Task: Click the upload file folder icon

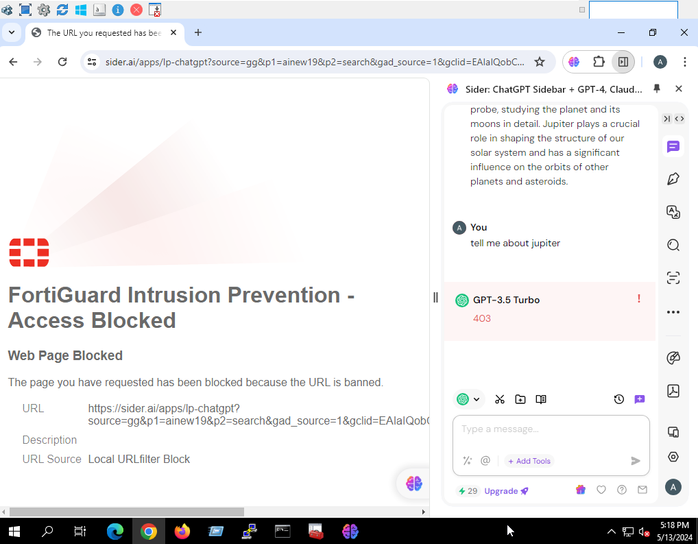Action: click(x=520, y=399)
